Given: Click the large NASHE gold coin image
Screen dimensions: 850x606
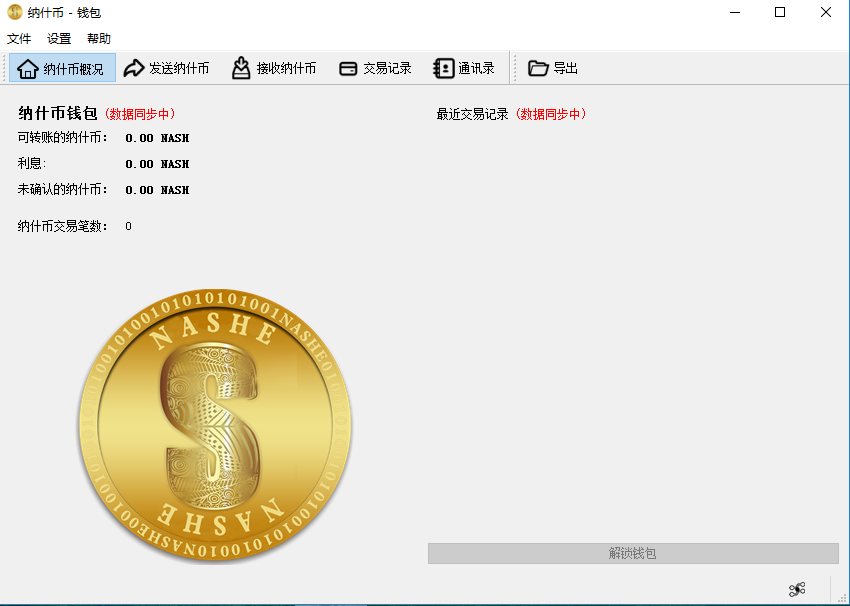Looking at the screenshot, I should click(215, 425).
